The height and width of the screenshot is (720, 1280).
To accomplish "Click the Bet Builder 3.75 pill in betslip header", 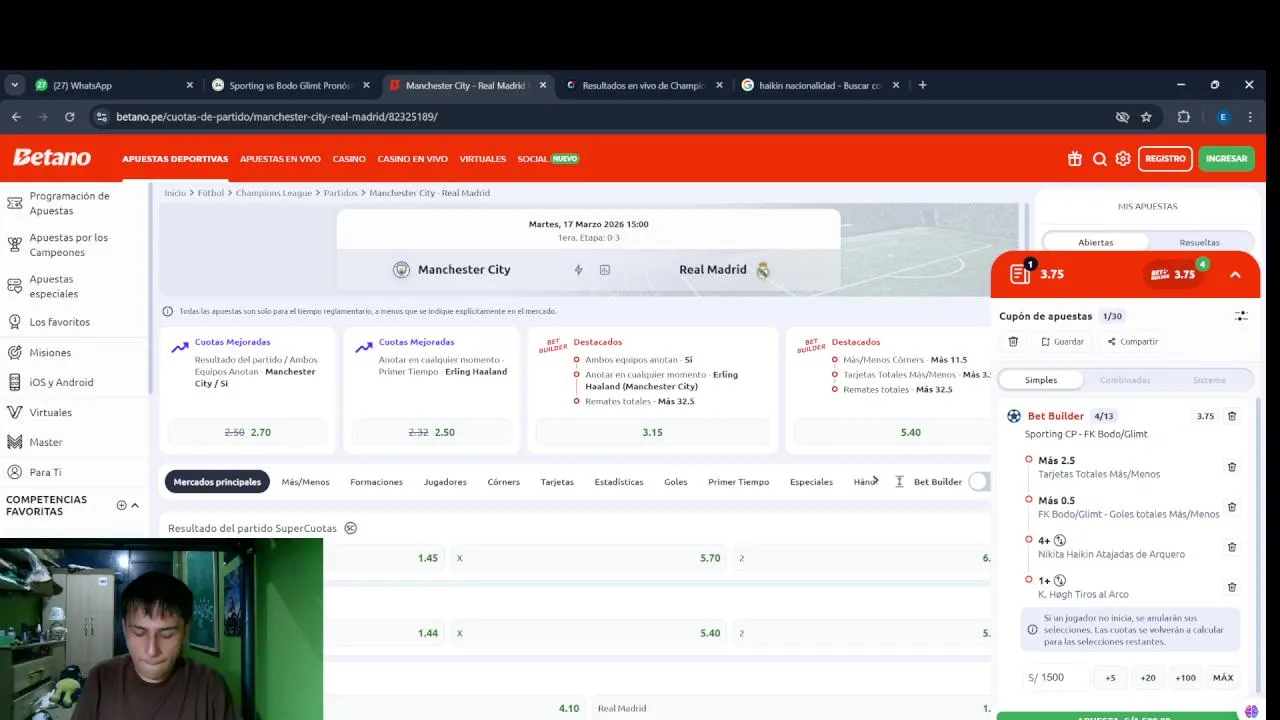I will (x=1173, y=274).
